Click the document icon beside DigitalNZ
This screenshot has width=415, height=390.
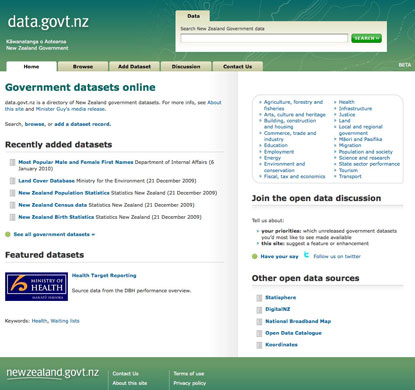259,310
